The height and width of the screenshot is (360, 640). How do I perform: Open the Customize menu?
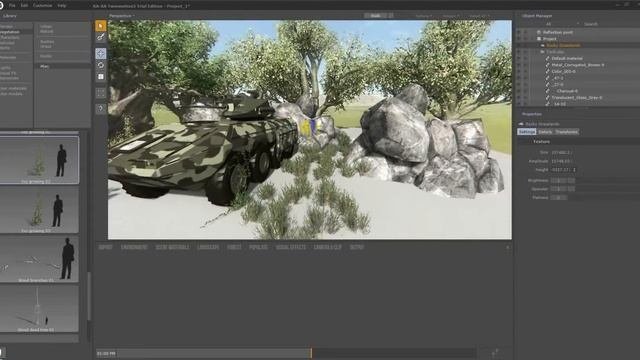(x=42, y=6)
